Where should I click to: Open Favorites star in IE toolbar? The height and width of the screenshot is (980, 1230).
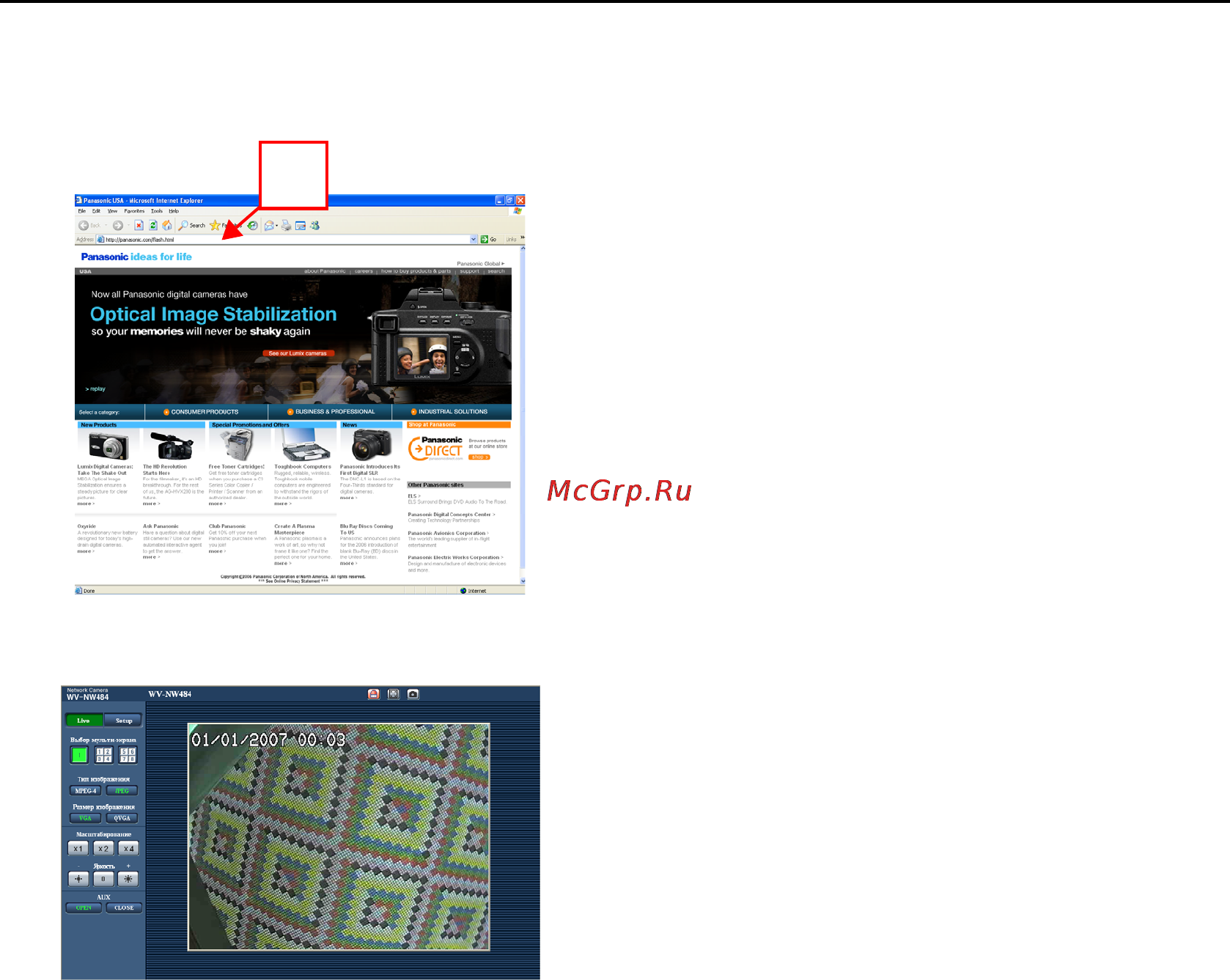(215, 226)
